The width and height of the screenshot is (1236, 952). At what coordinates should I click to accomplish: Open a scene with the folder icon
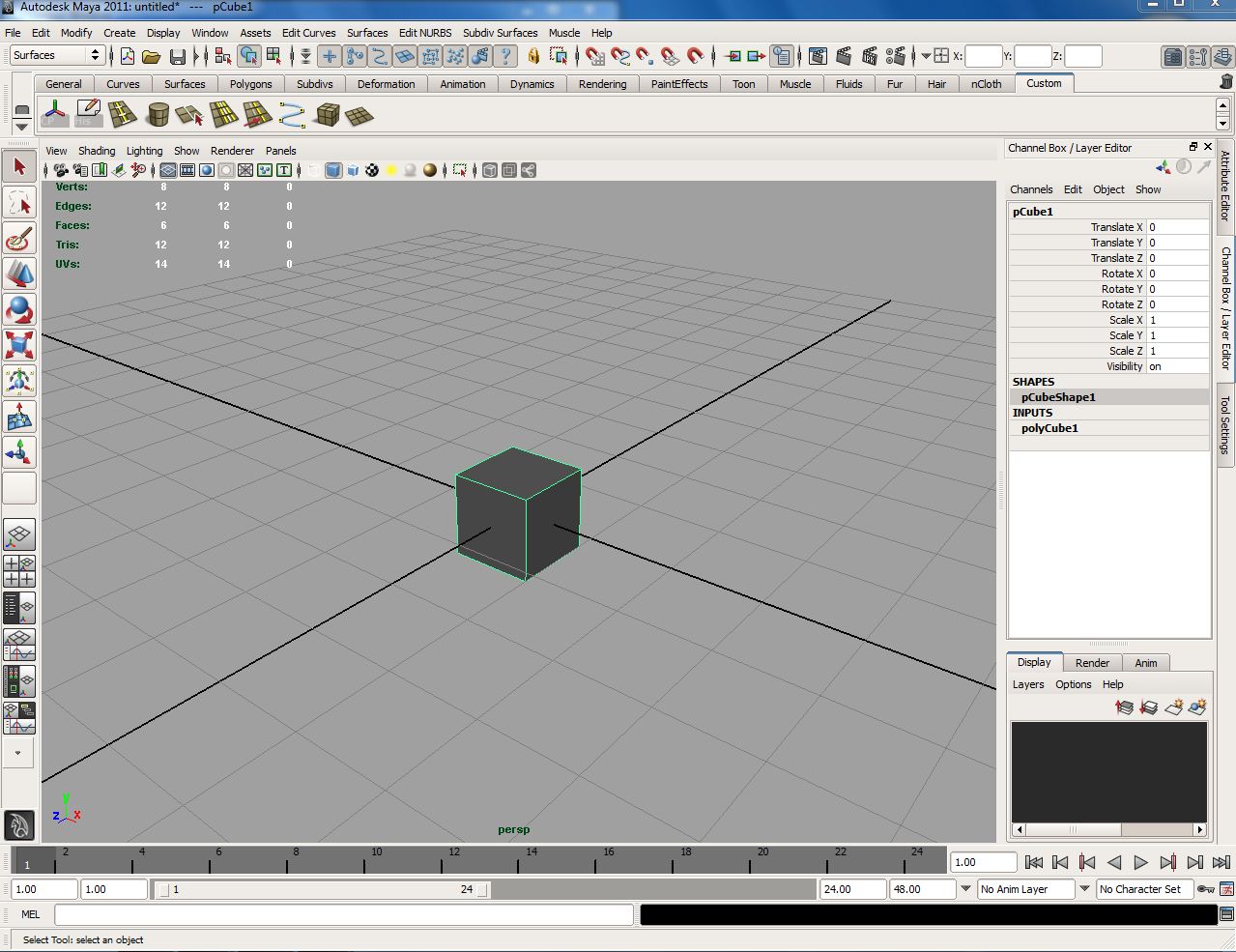tap(152, 56)
